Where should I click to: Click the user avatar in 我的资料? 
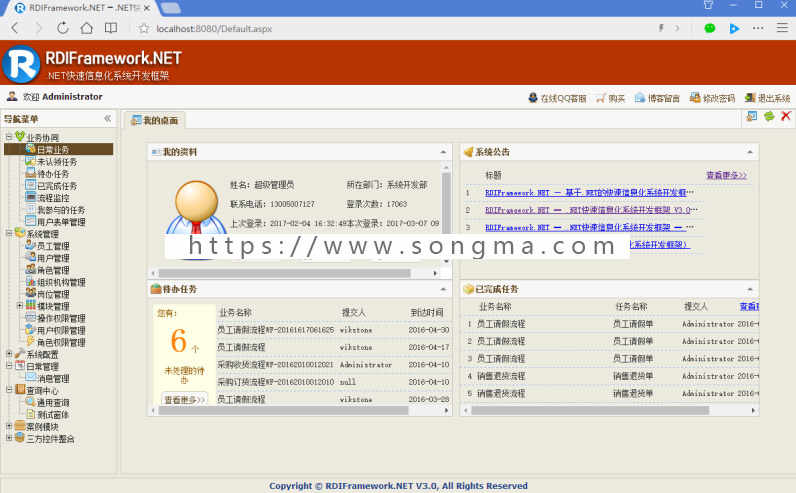click(196, 208)
